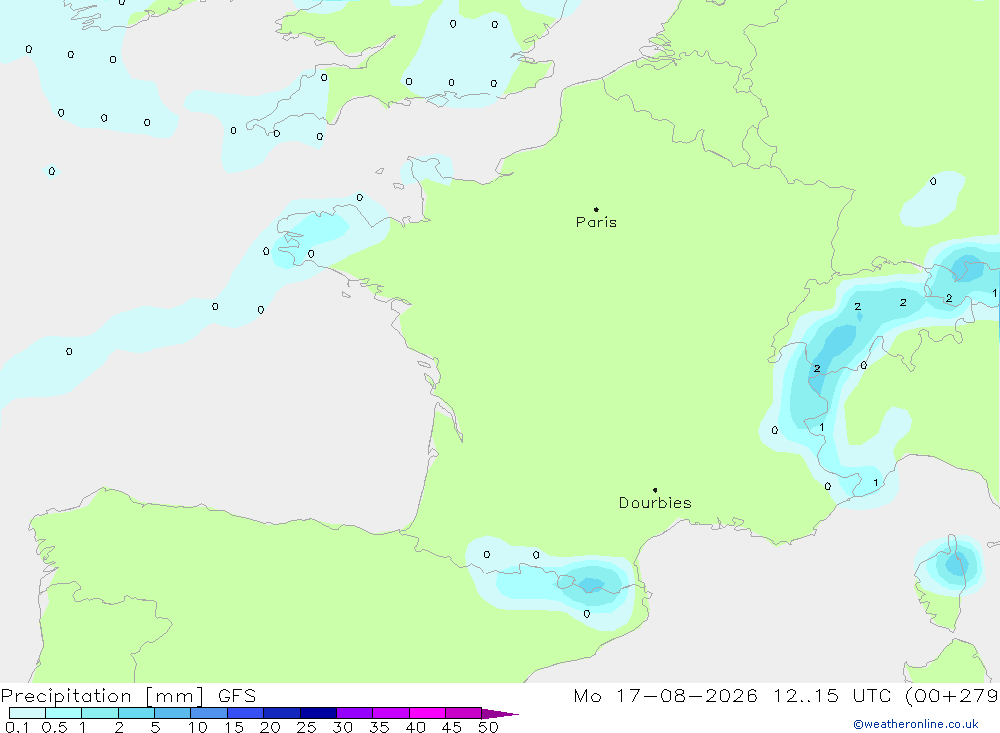
Task: Click legend tick label '0.5'
Action: (54, 727)
